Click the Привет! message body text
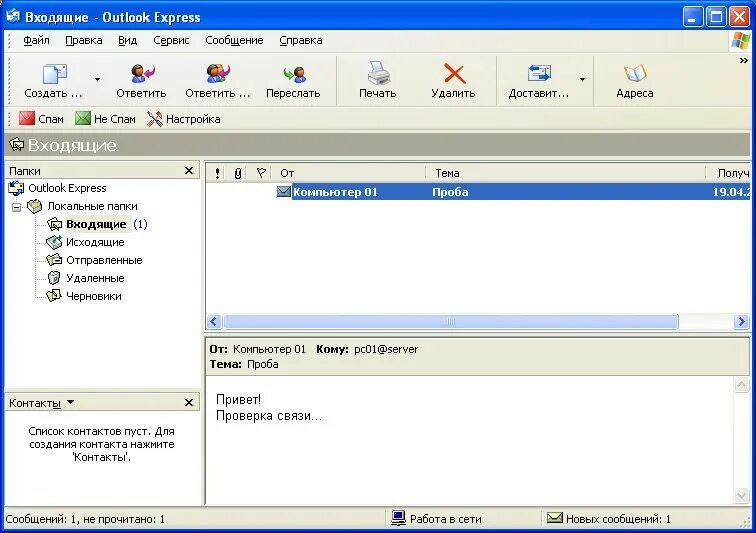Image resolution: width=756 pixels, height=533 pixels. pyautogui.click(x=238, y=399)
